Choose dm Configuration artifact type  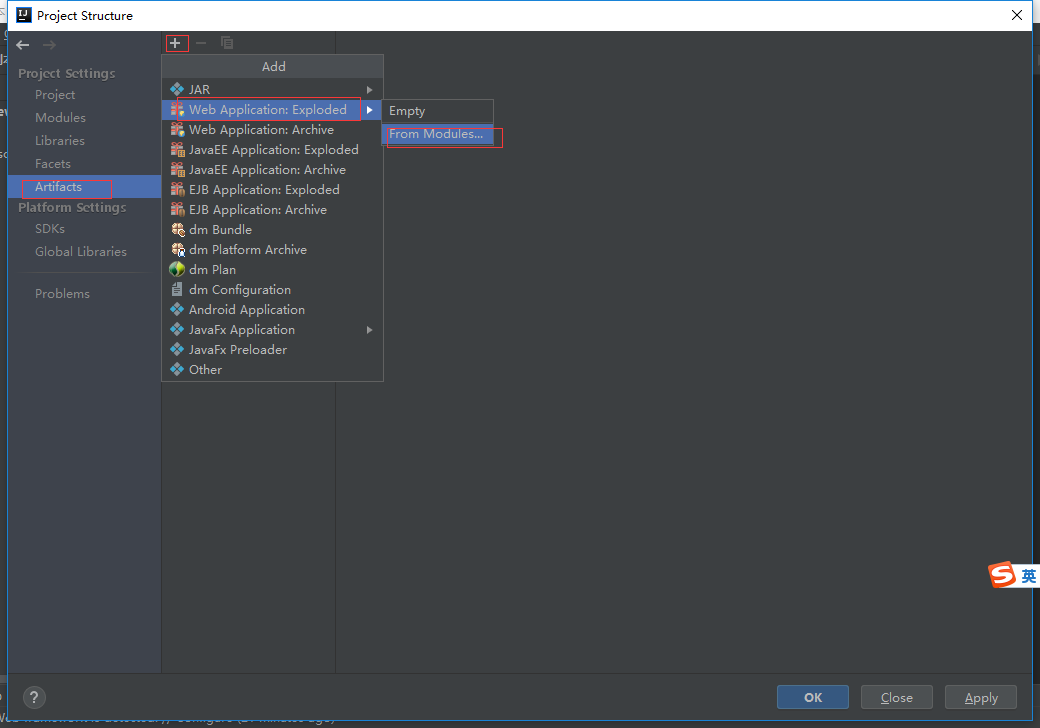coord(272,289)
